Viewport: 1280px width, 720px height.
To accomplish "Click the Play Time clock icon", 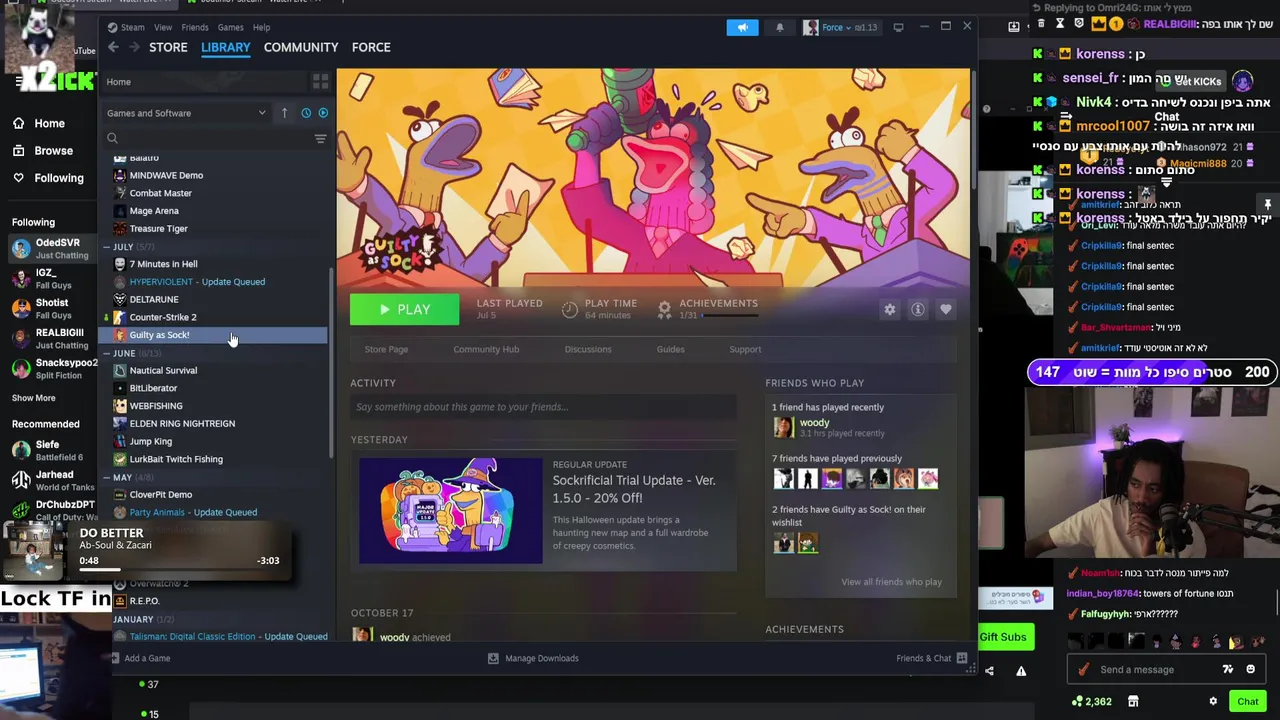I will point(569,309).
